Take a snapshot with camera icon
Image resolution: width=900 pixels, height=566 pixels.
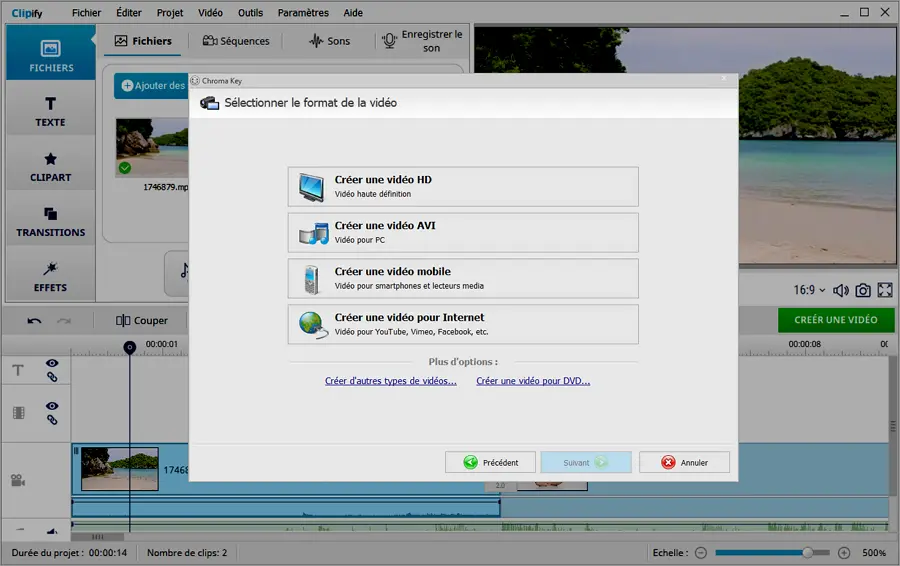click(x=863, y=290)
